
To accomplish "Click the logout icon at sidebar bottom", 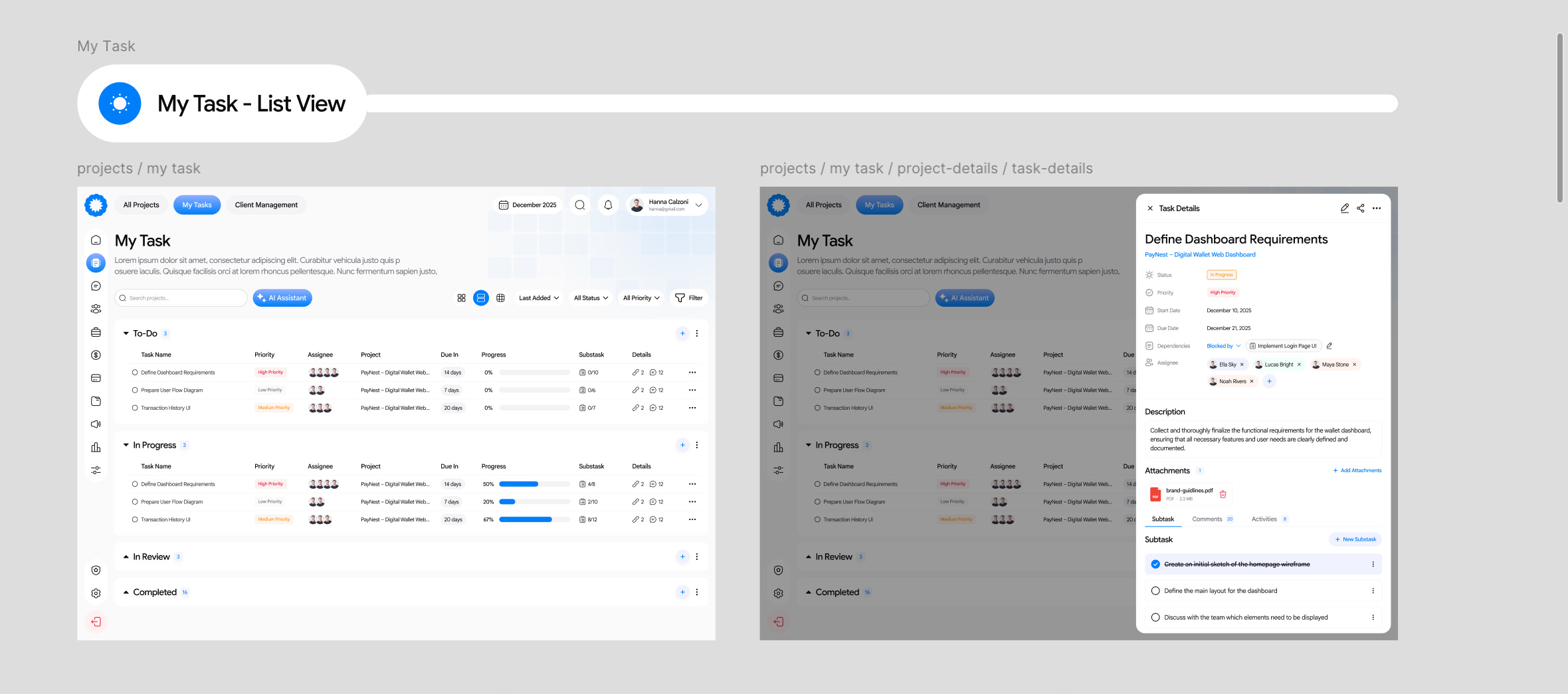I will pyautogui.click(x=95, y=622).
